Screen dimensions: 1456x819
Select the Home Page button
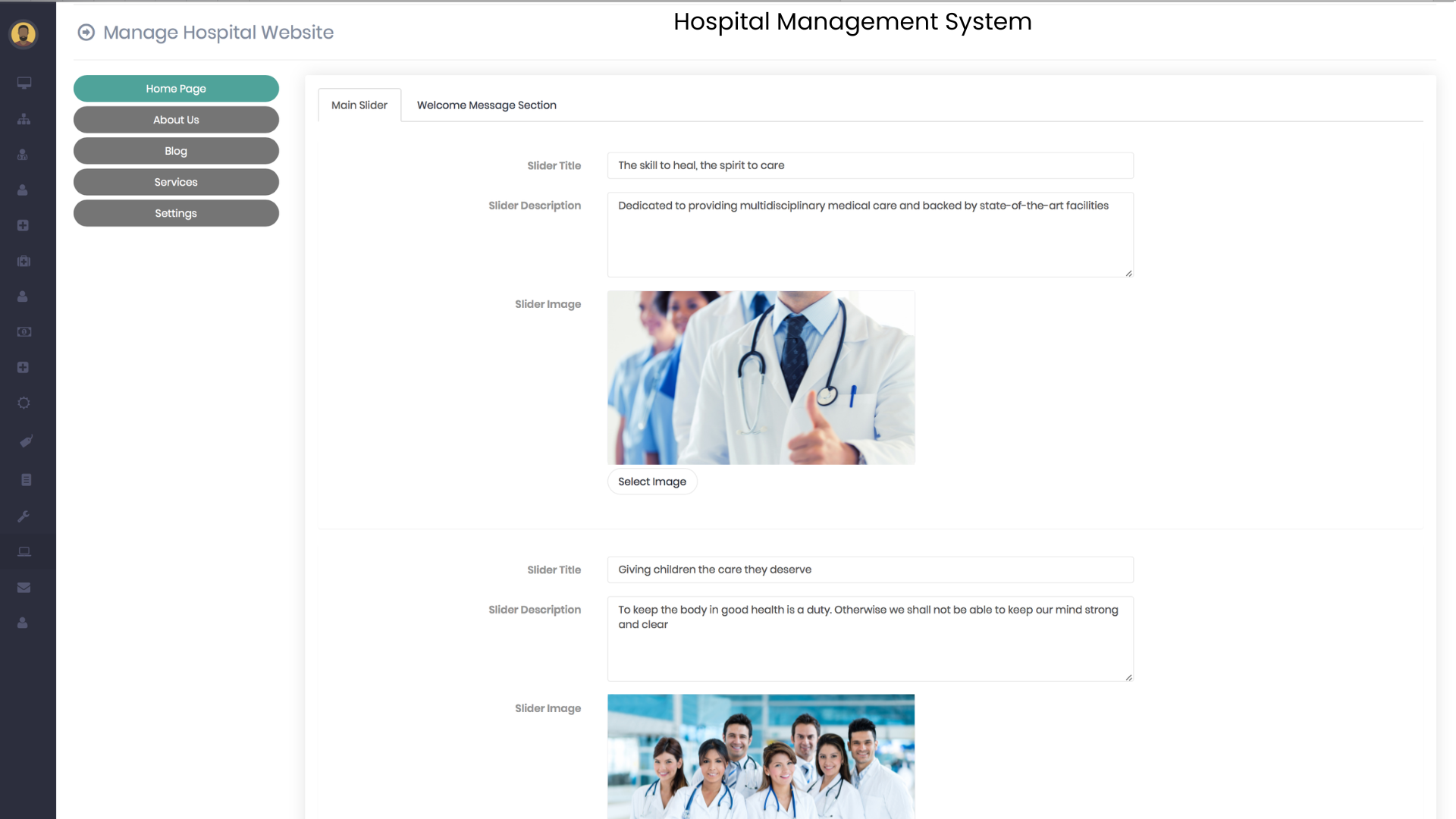pos(176,89)
